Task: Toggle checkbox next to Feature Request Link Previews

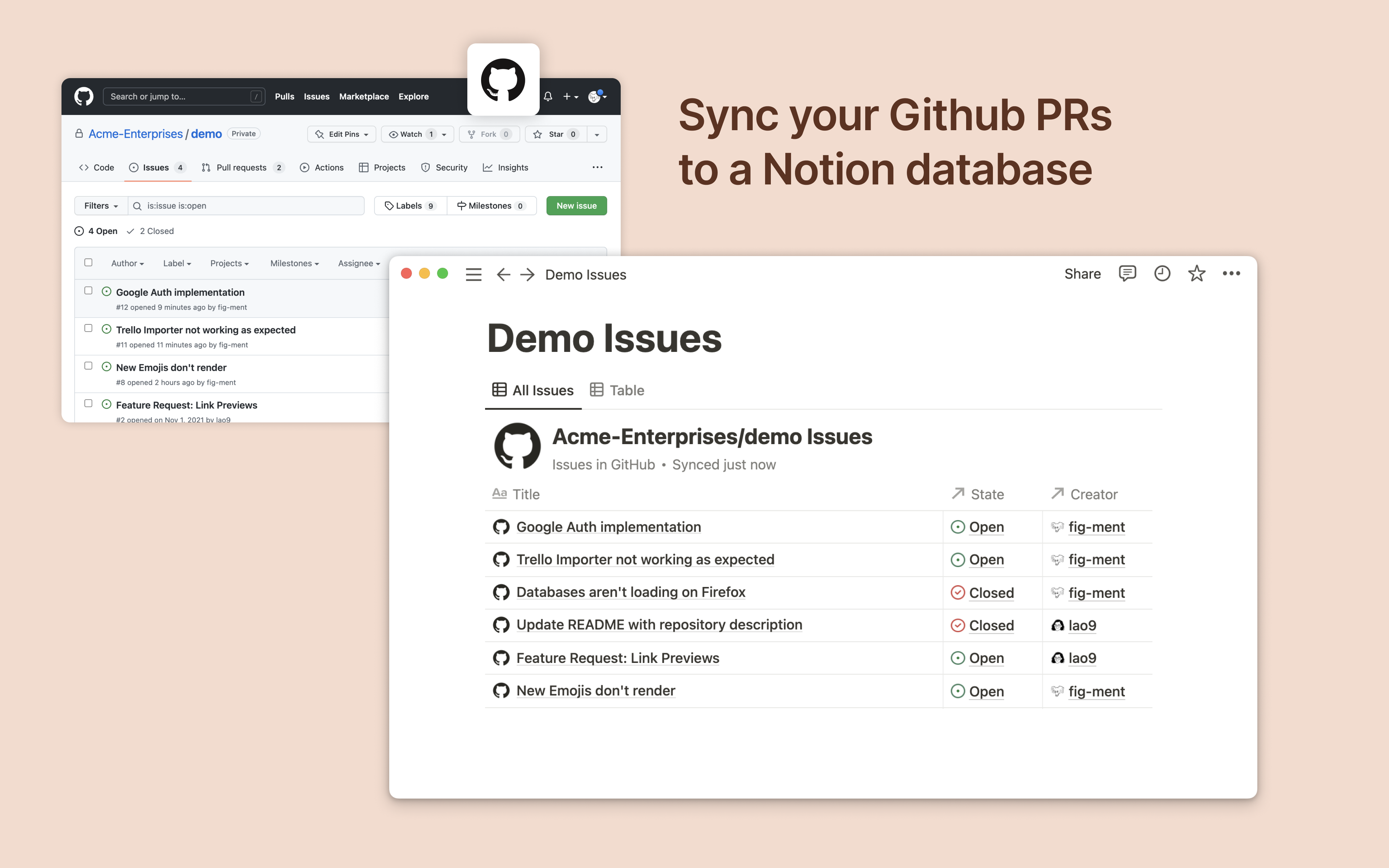Action: click(x=88, y=403)
